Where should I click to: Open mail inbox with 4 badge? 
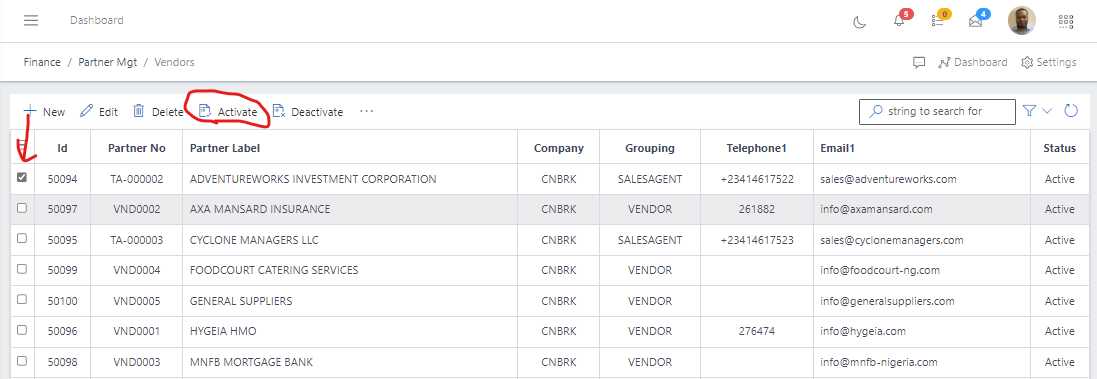point(975,21)
